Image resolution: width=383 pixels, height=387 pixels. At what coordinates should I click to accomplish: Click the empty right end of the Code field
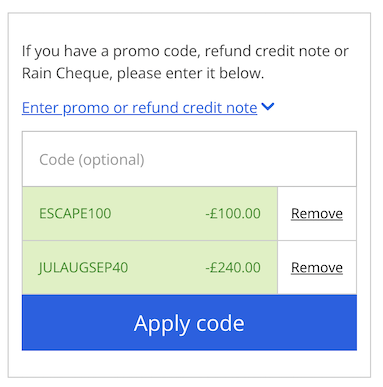[300, 159]
